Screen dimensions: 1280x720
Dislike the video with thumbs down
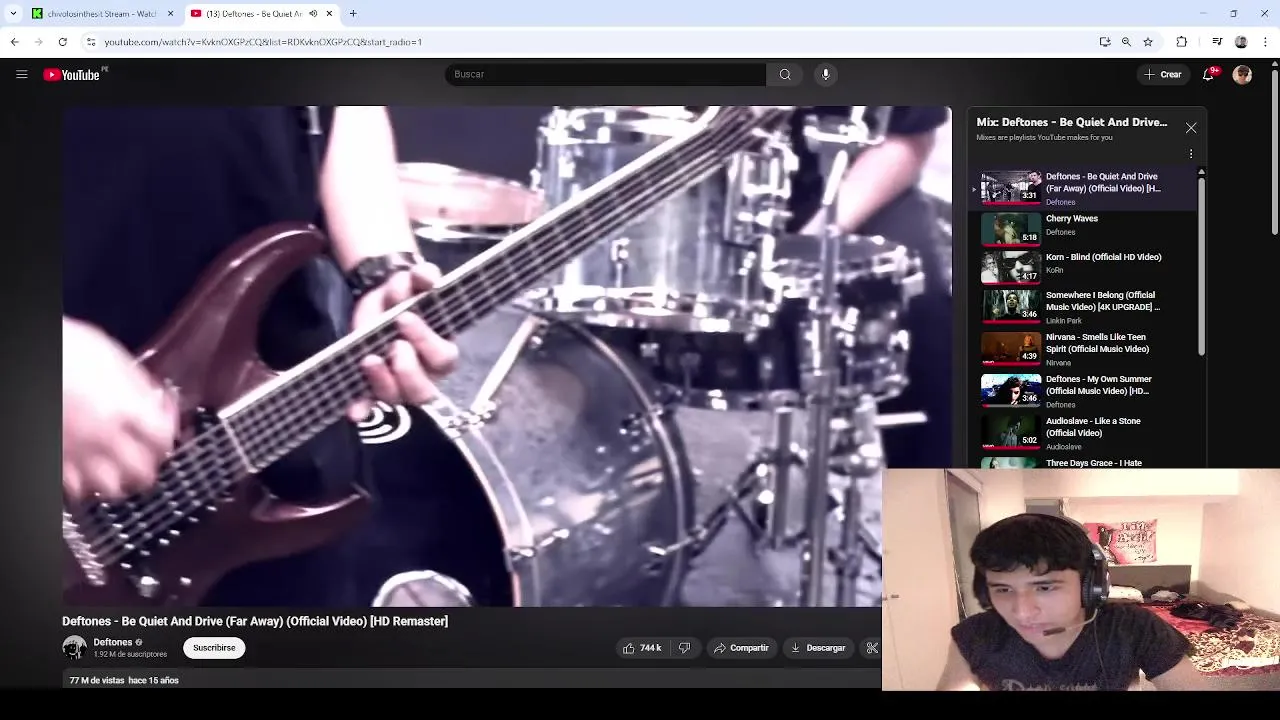685,648
